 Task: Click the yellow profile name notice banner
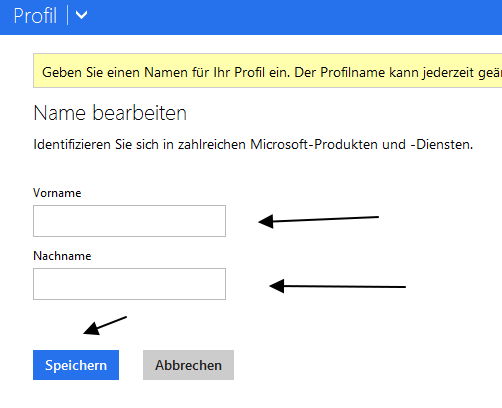click(268, 71)
